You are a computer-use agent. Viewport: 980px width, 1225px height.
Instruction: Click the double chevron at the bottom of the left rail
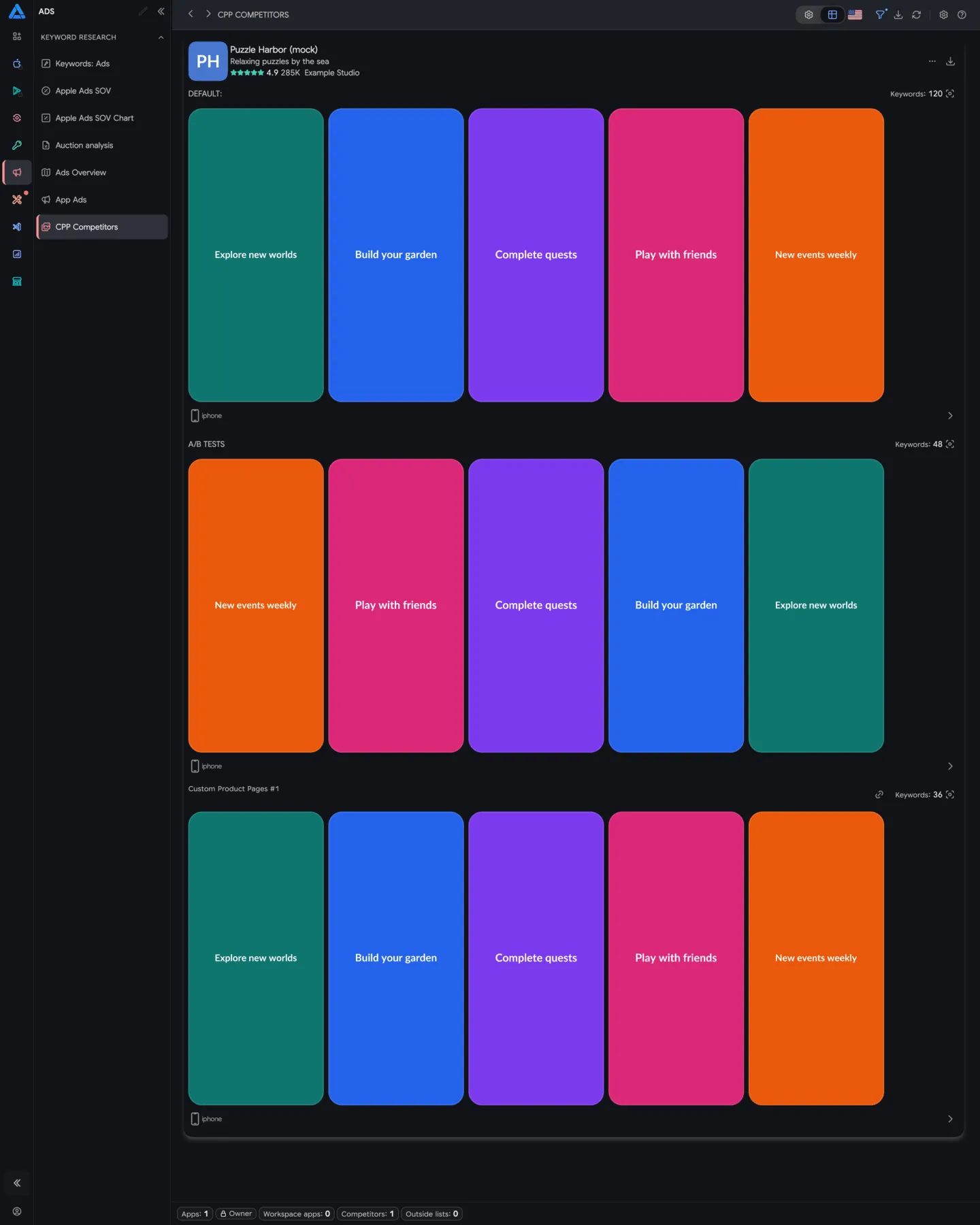click(x=17, y=1183)
